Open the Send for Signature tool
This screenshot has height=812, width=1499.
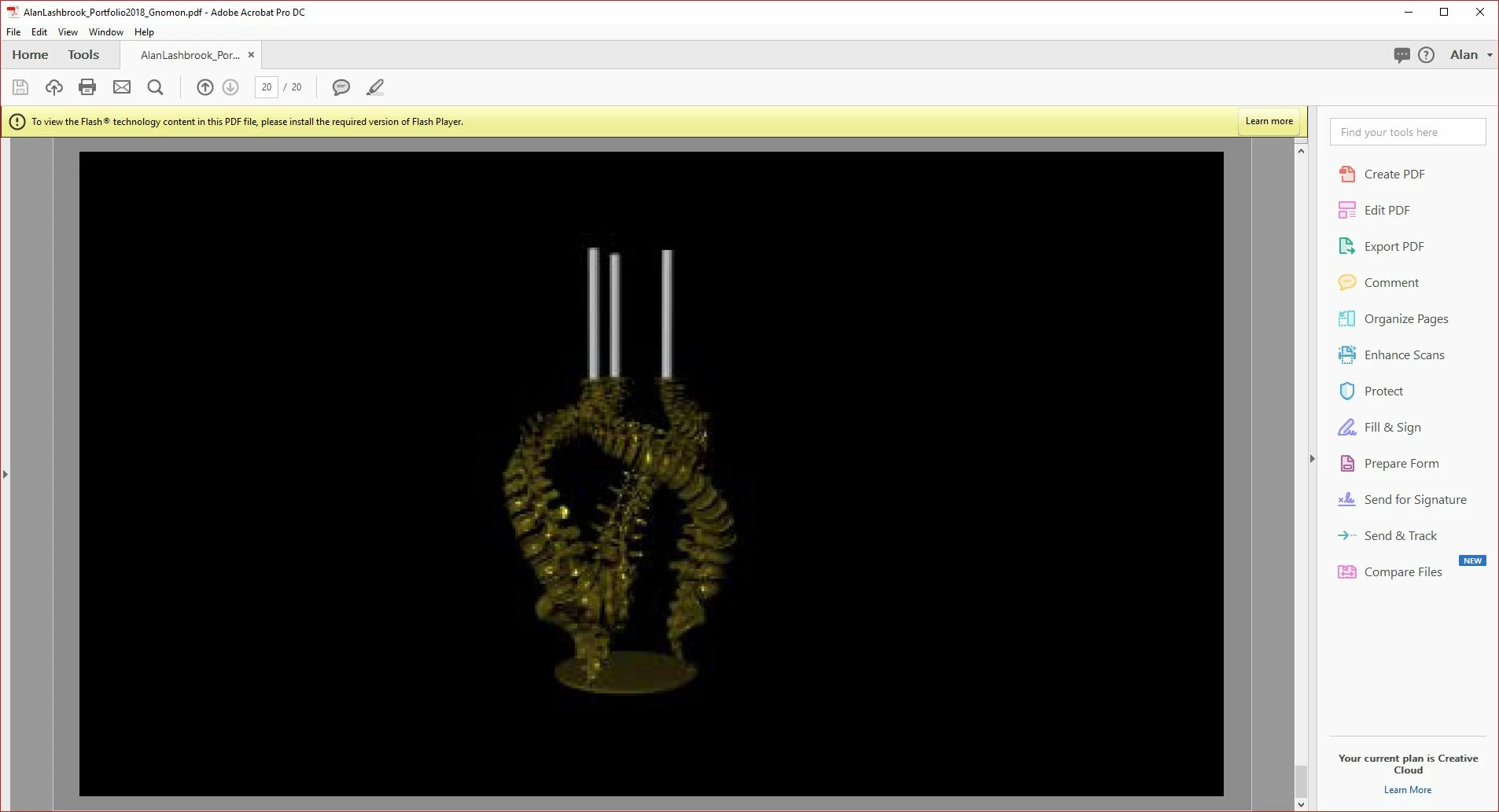[1403, 500]
